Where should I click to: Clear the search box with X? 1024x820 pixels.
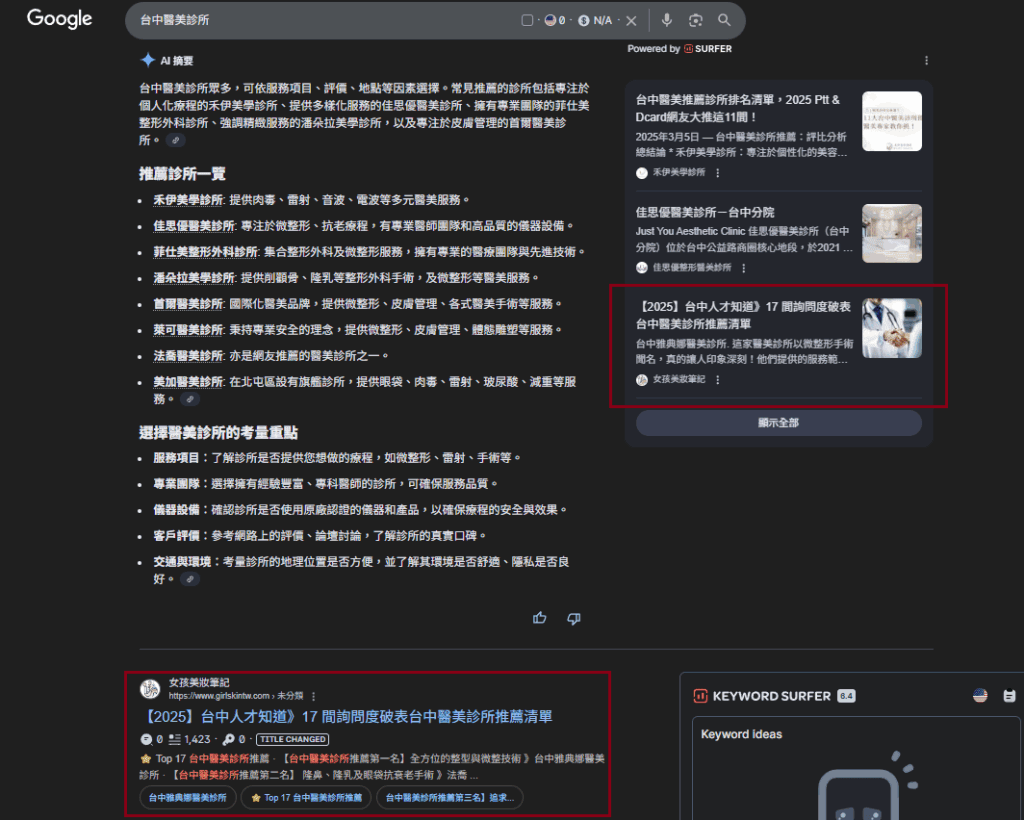coord(632,21)
